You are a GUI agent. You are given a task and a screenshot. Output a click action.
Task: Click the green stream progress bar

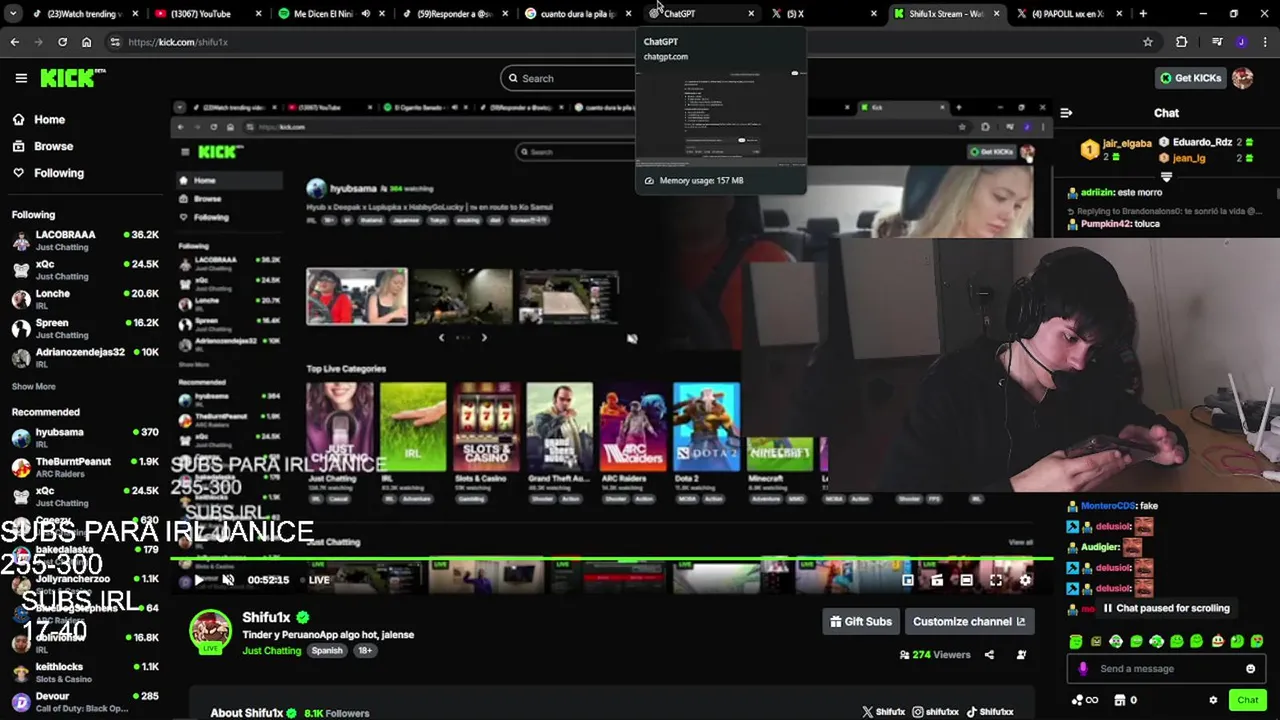[612, 560]
